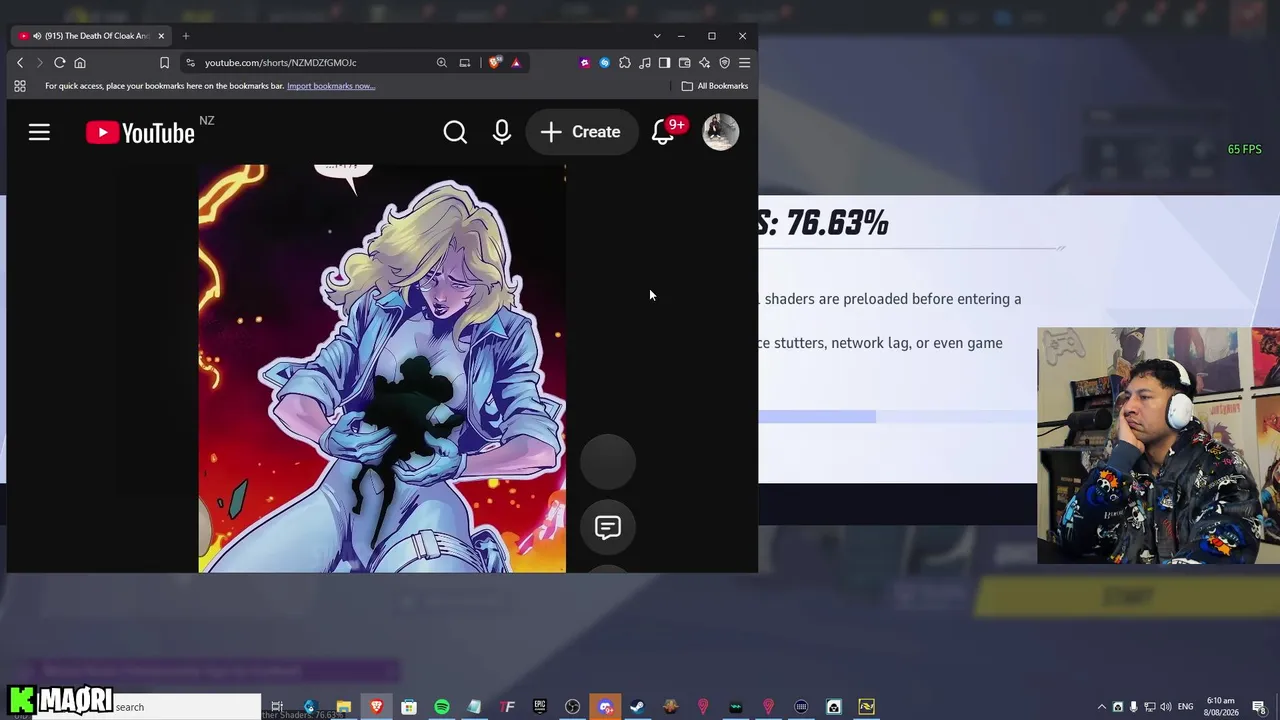
Task: Open the YouTube account avatar menu
Action: tap(721, 132)
